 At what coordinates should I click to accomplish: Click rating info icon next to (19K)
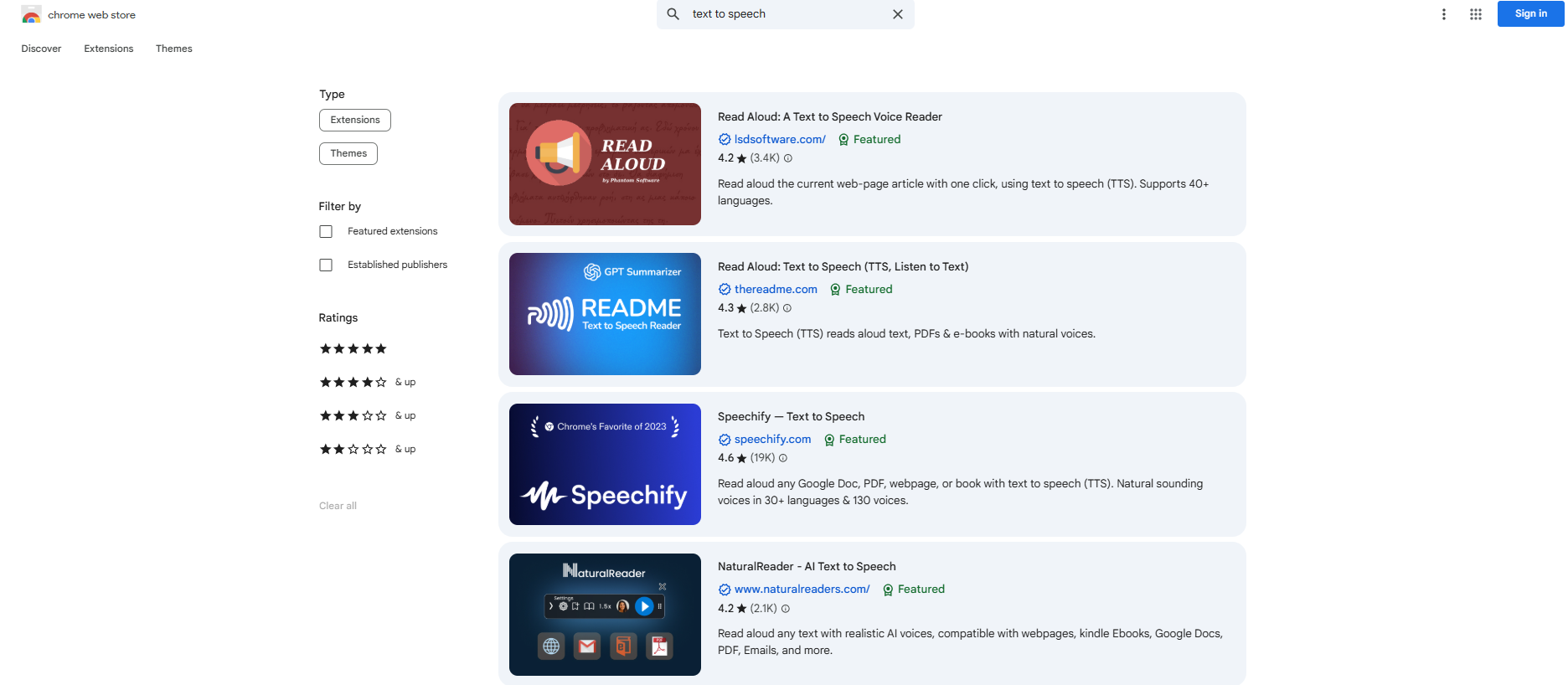(x=783, y=458)
